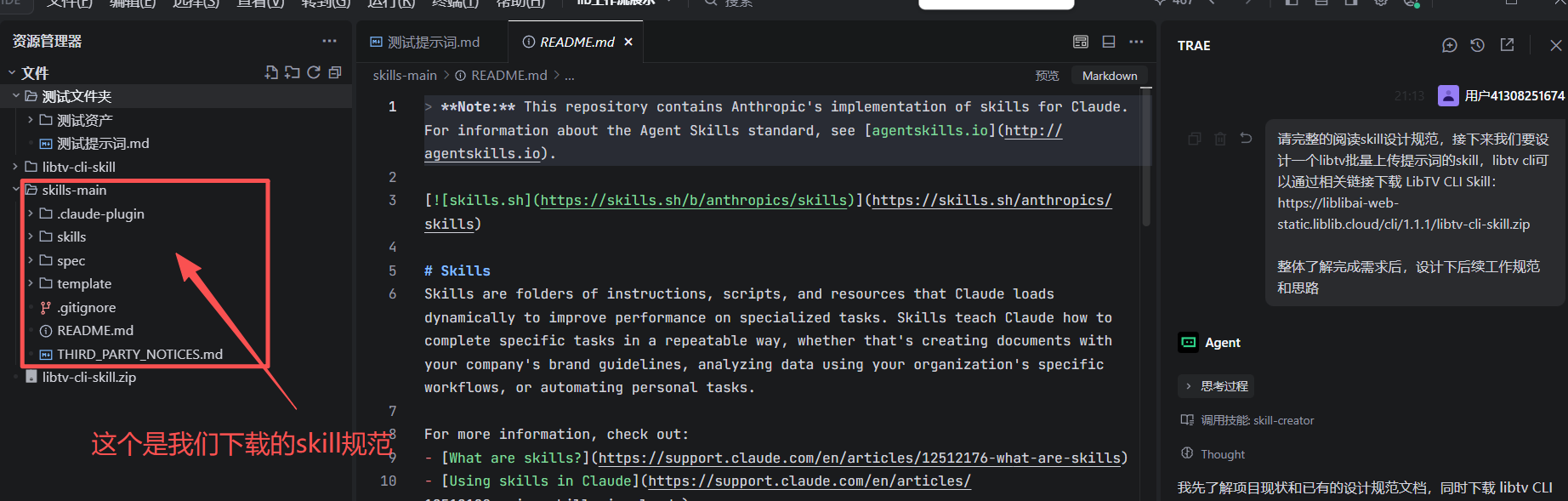Refresh the file explorer
This screenshot has width=1568, height=501.
tap(314, 72)
